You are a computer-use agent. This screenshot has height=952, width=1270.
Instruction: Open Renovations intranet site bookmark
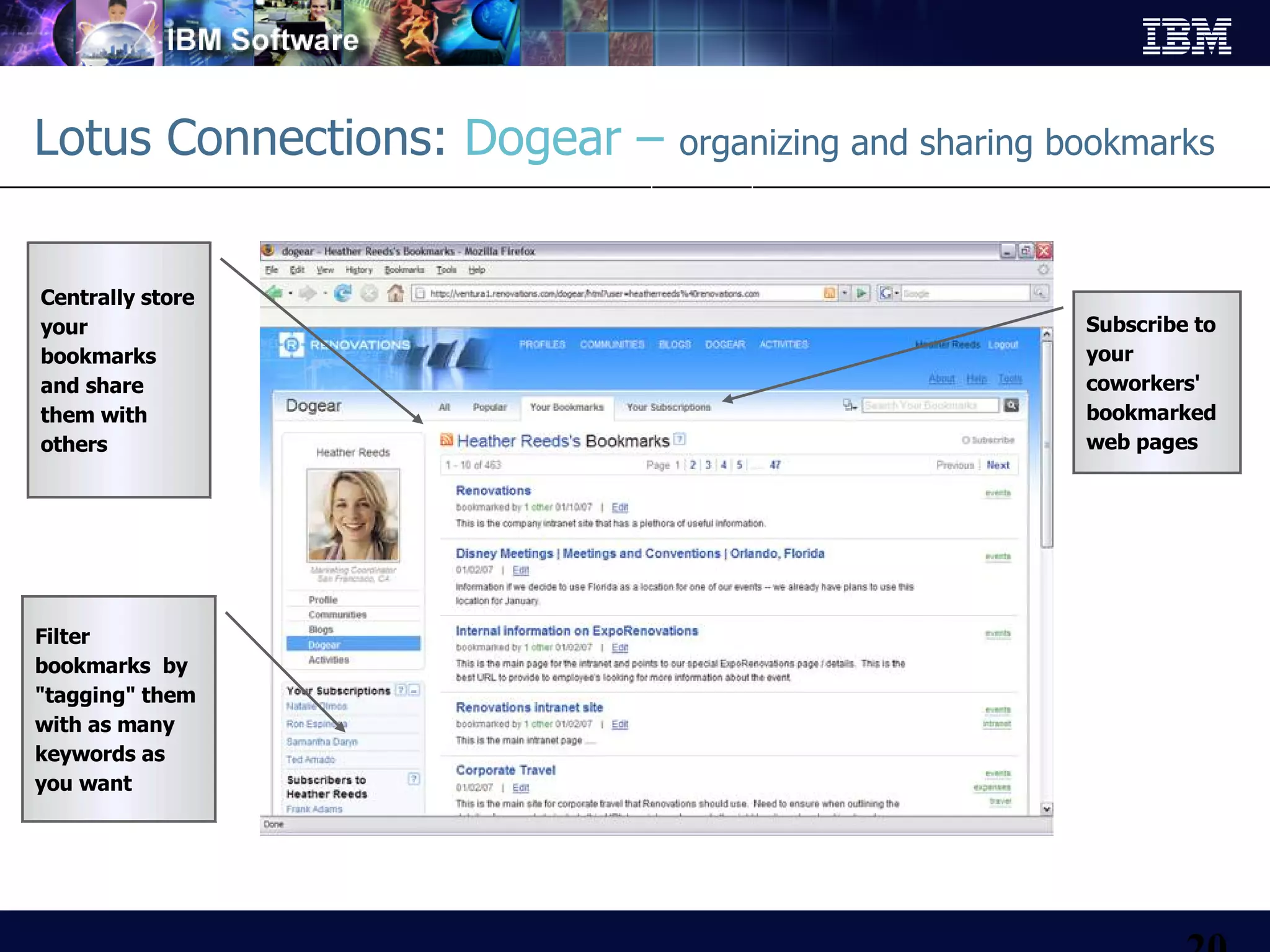529,707
